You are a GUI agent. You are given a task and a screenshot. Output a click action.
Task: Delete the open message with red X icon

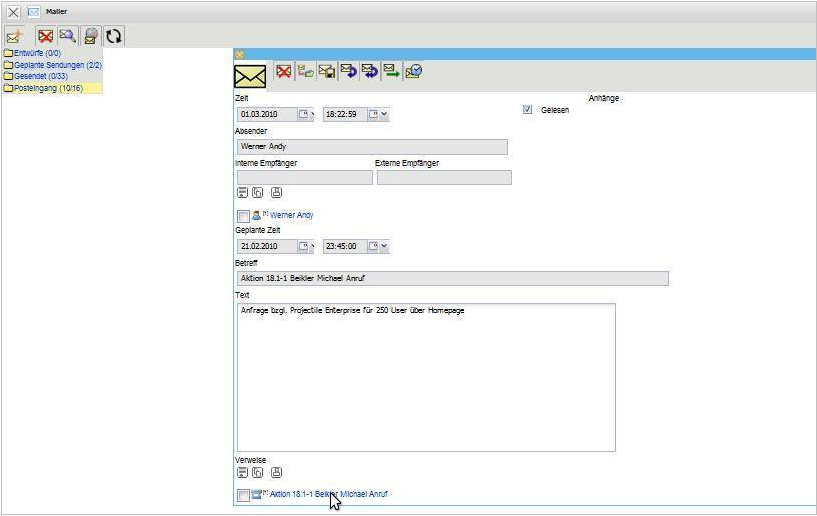click(x=284, y=71)
